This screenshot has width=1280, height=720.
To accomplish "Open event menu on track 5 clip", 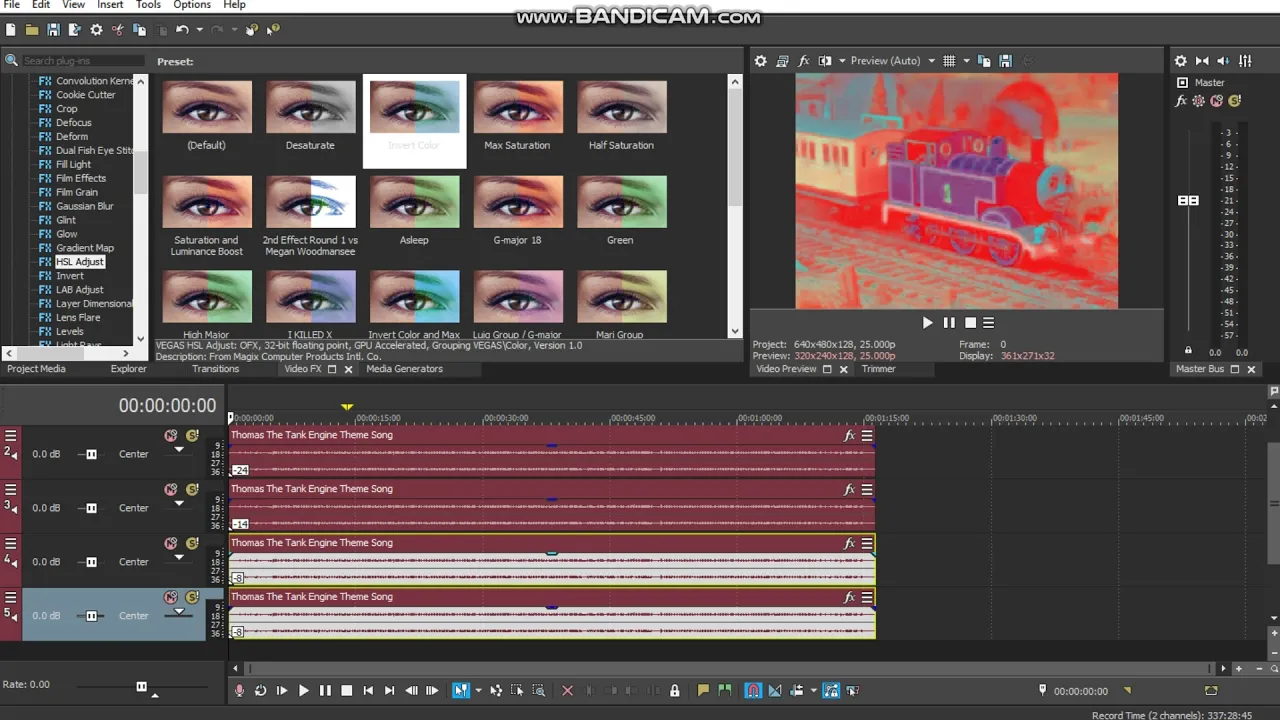I will [867, 597].
